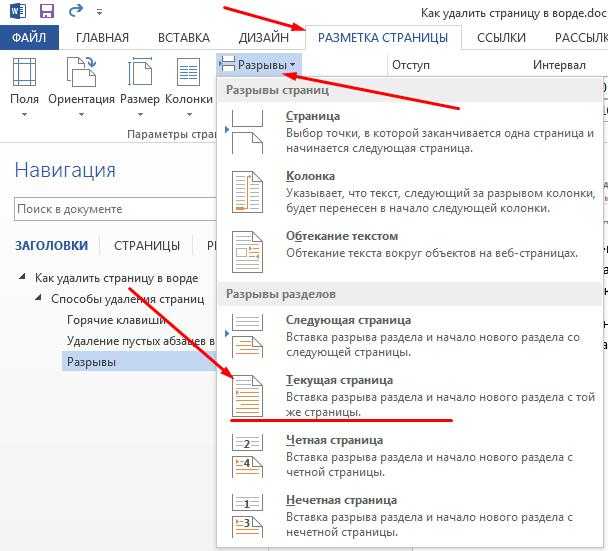Switch to the ГЛАВНАЯ tab

click(x=102, y=38)
